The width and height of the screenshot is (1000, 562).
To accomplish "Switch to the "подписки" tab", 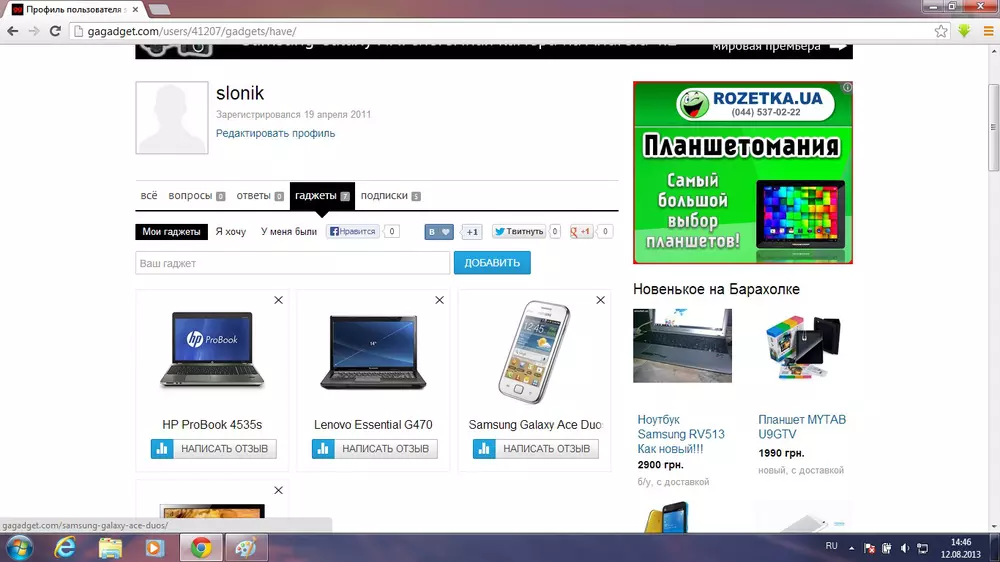I will point(384,196).
